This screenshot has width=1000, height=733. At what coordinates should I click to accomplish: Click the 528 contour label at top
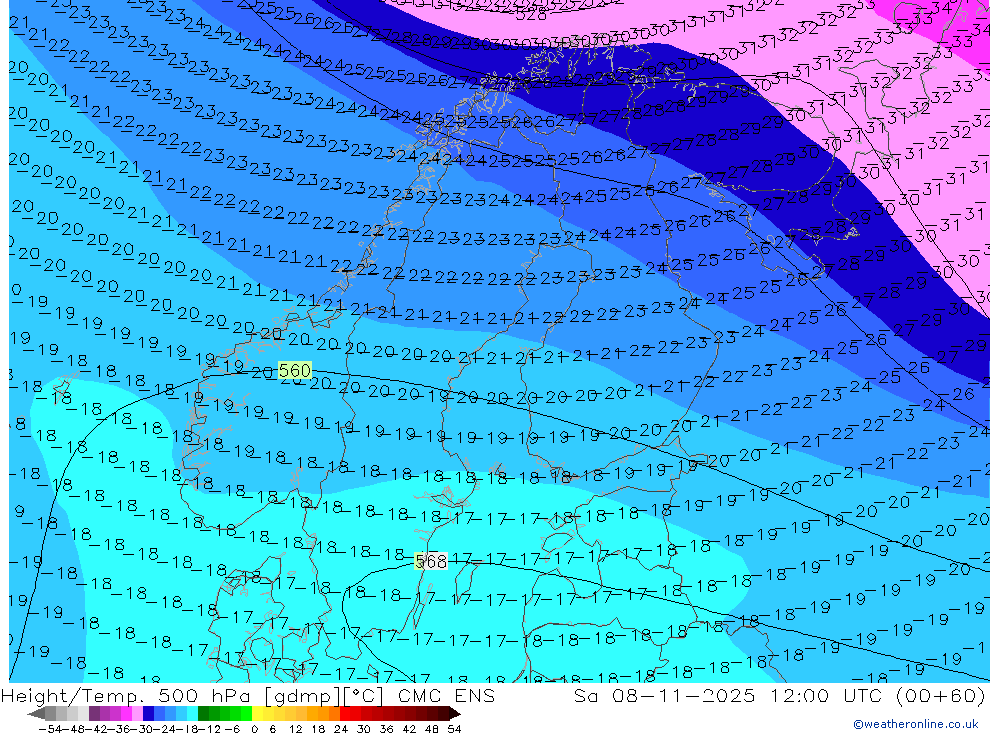click(x=531, y=14)
